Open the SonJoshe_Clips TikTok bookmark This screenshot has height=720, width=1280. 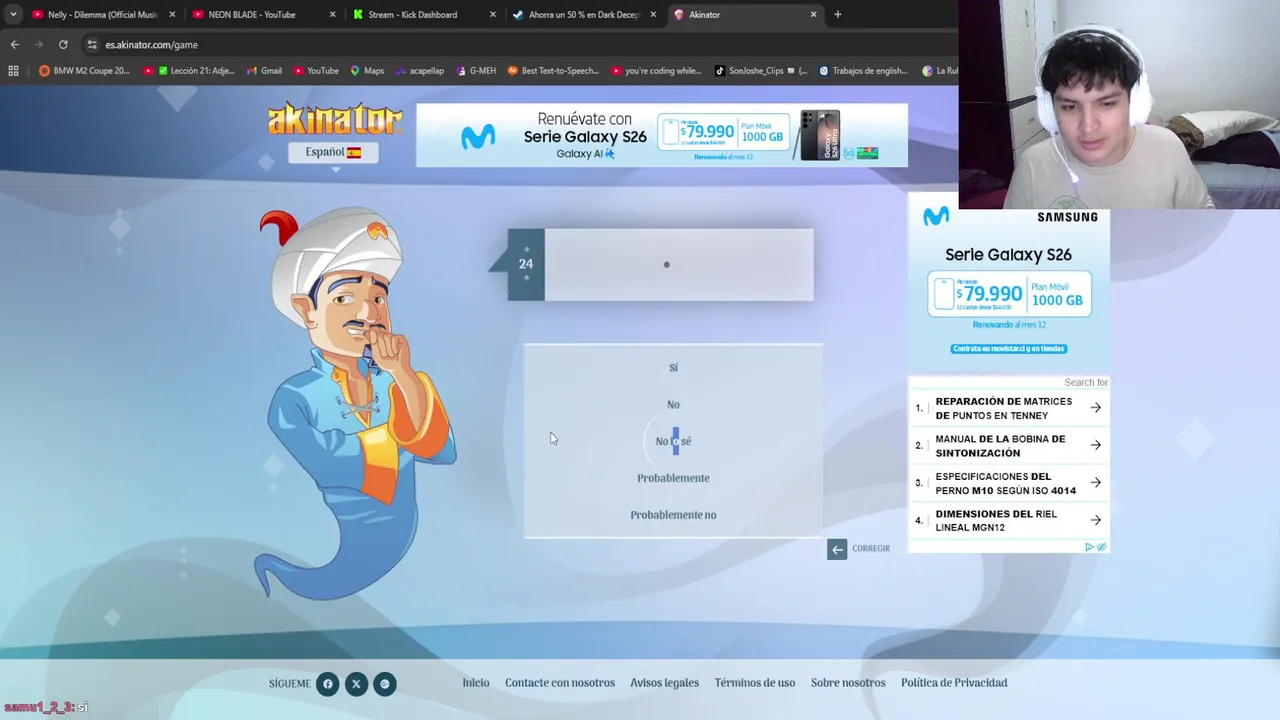click(762, 71)
